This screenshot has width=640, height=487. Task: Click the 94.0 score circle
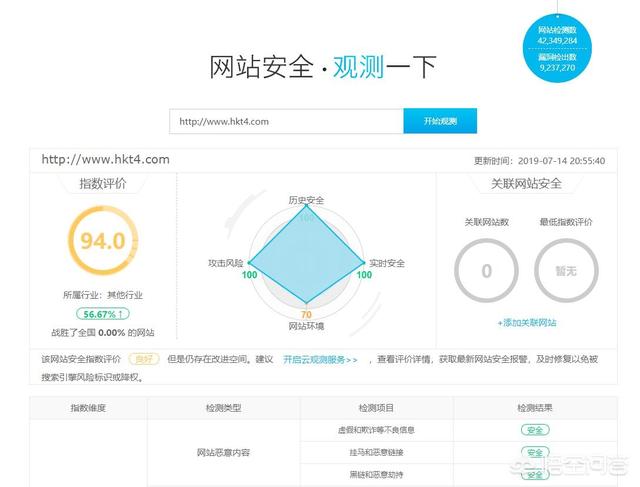coord(103,240)
